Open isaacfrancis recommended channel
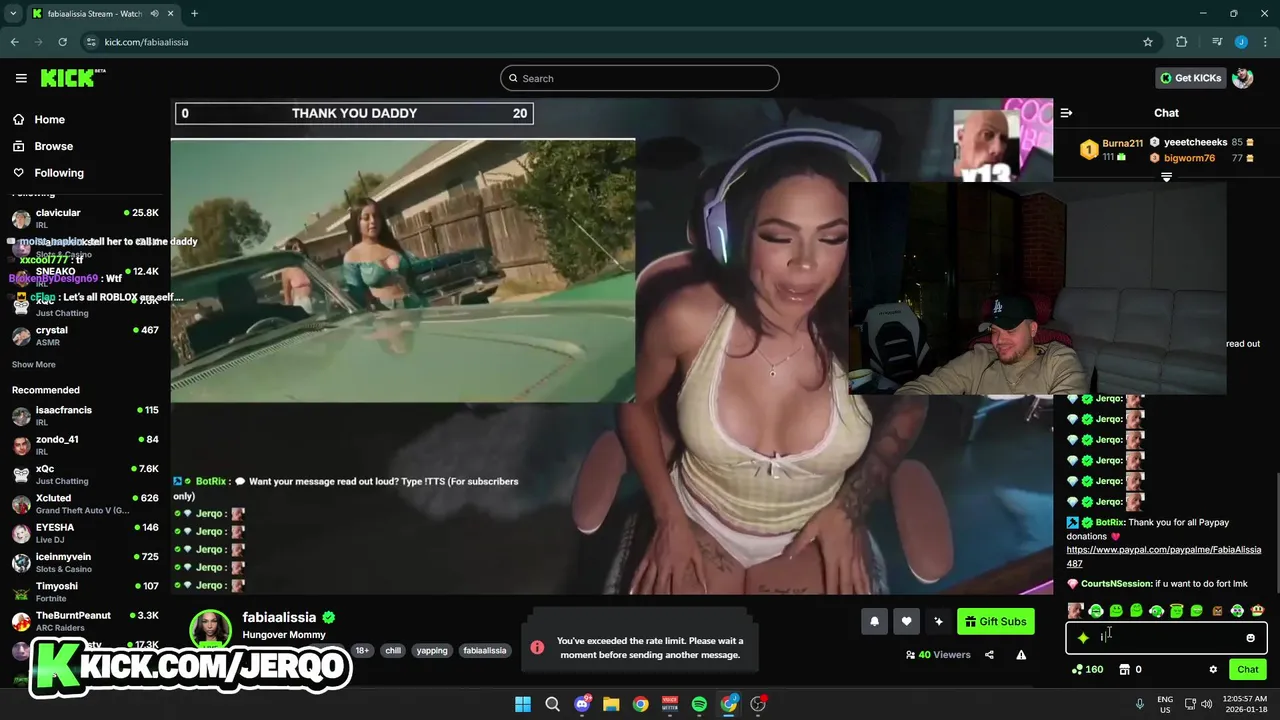The width and height of the screenshot is (1280, 720). coord(85,416)
